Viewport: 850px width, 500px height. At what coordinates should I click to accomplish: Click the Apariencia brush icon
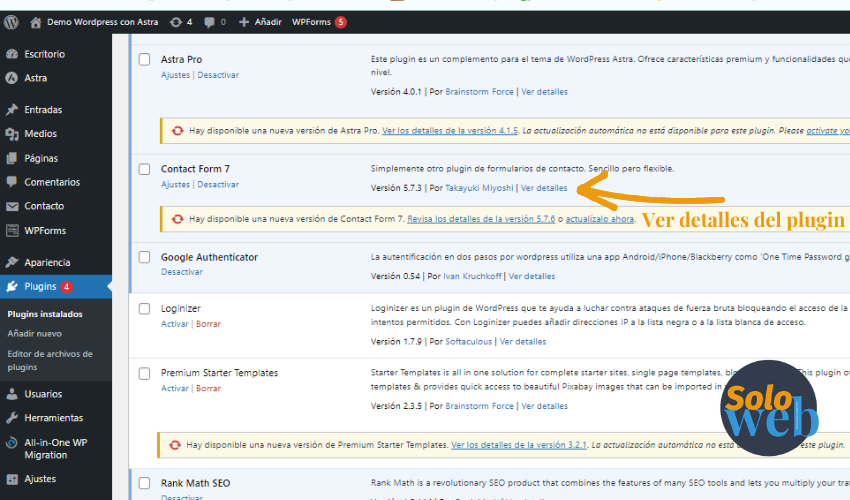pos(12,262)
